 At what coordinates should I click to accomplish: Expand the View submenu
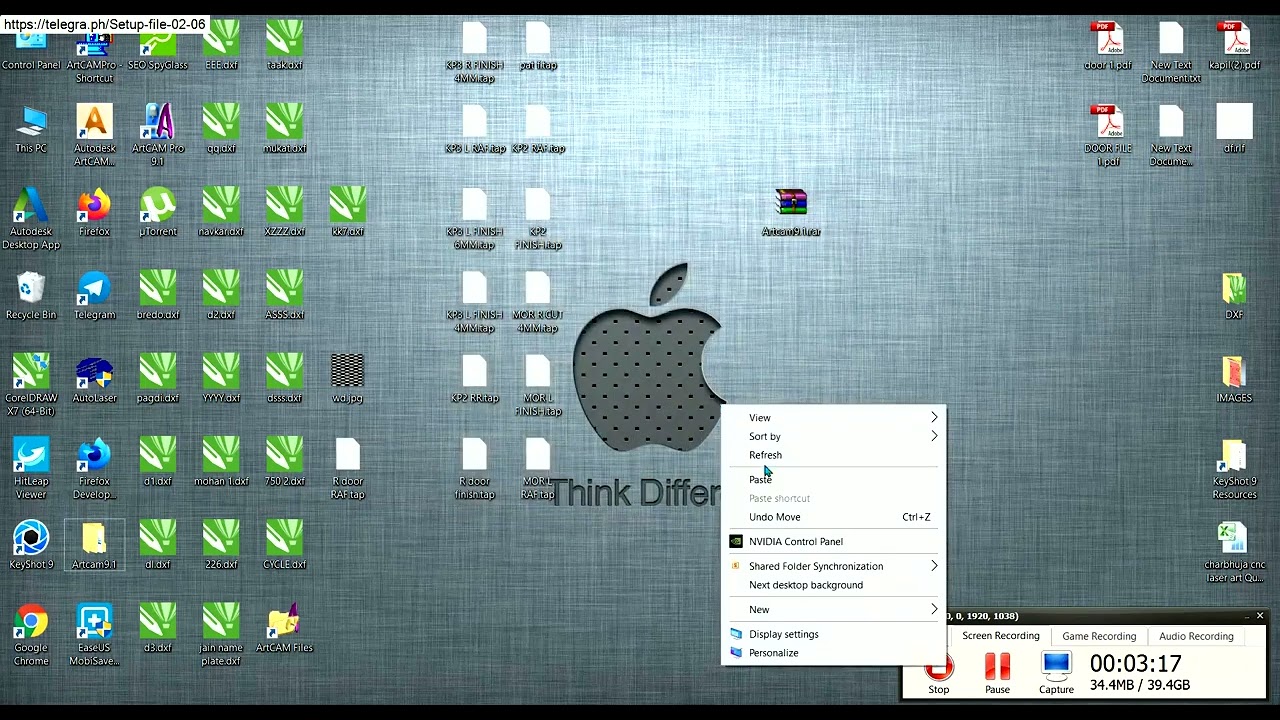tap(834, 418)
